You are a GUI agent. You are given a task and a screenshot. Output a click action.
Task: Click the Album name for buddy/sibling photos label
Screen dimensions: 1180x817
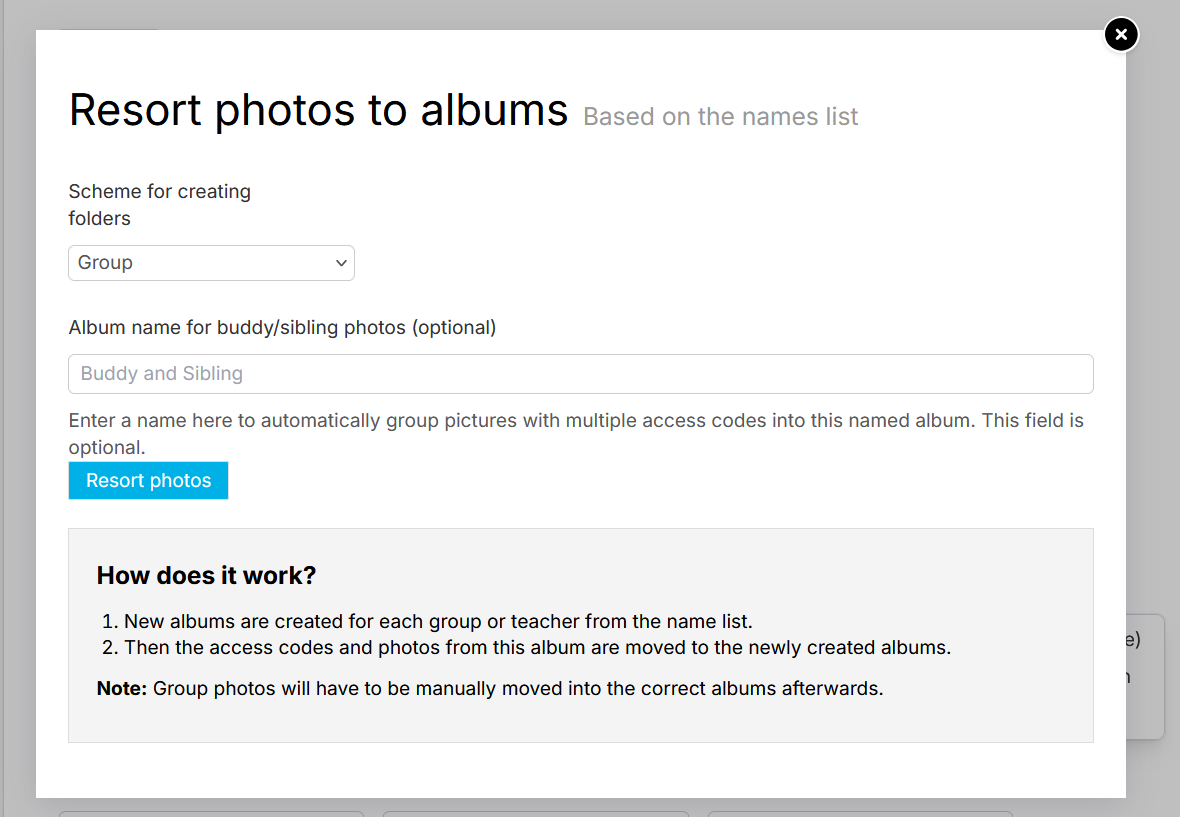tap(282, 328)
